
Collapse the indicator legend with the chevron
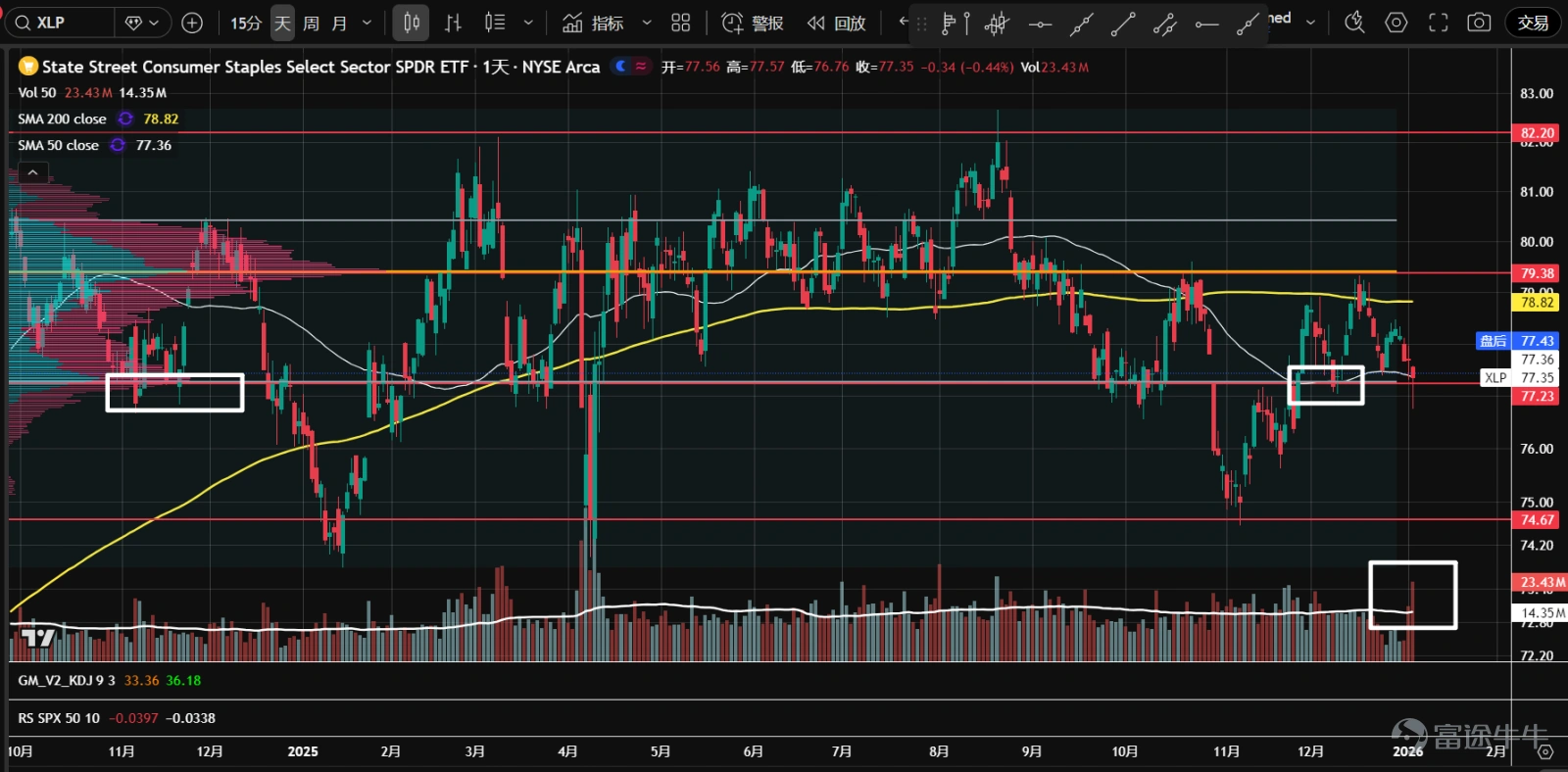point(32,172)
